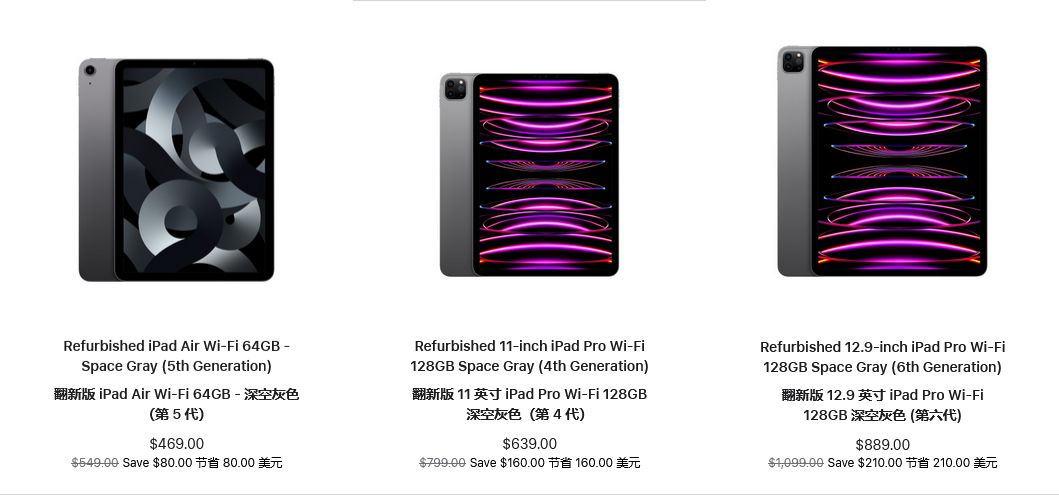Image resolution: width=1059 pixels, height=495 pixels.
Task: Open the iPad Air 5th Generation product image
Action: tap(176, 170)
